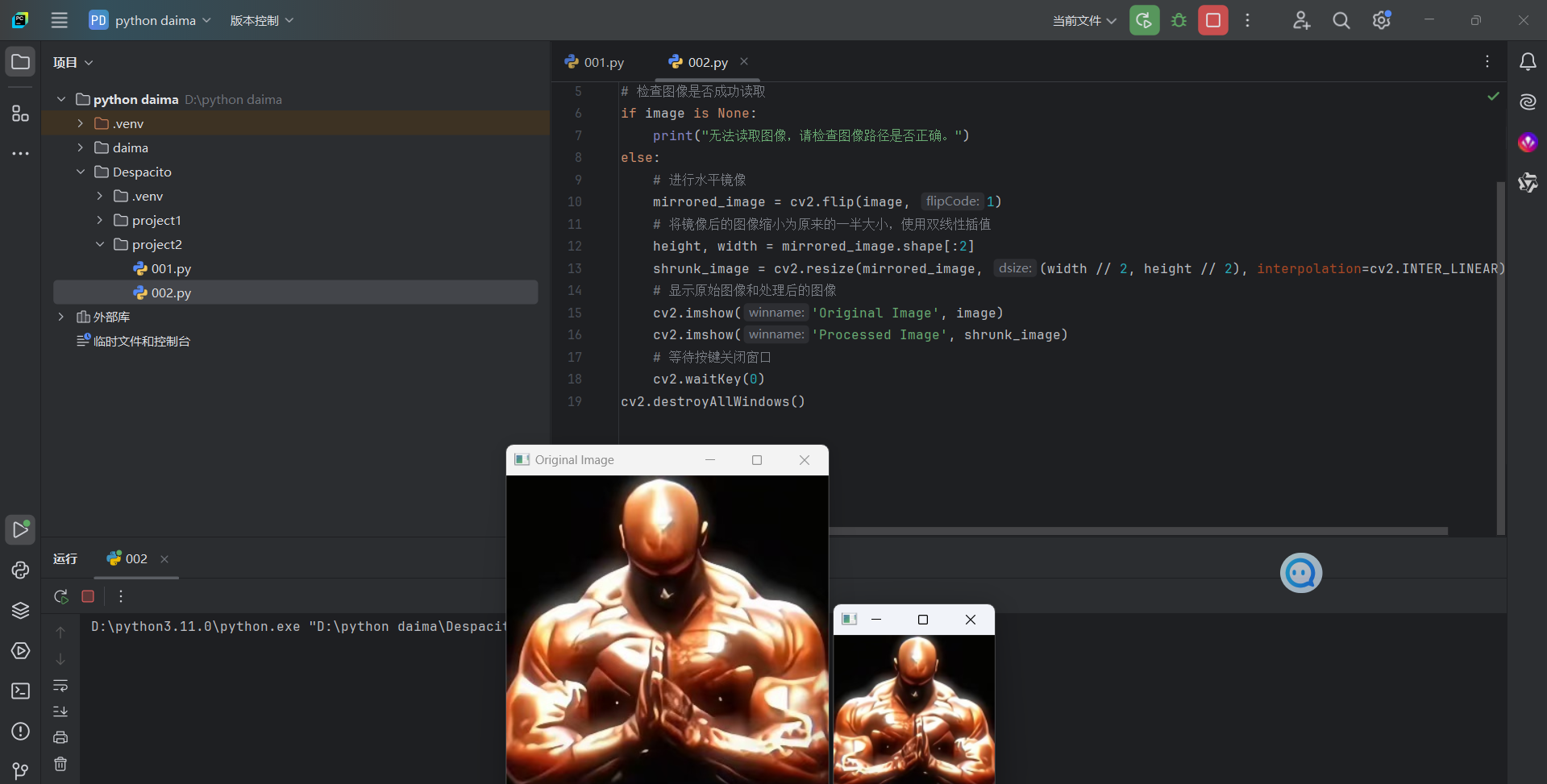Start debugging with the bug icon
Image resolution: width=1547 pixels, height=784 pixels.
1179,20
